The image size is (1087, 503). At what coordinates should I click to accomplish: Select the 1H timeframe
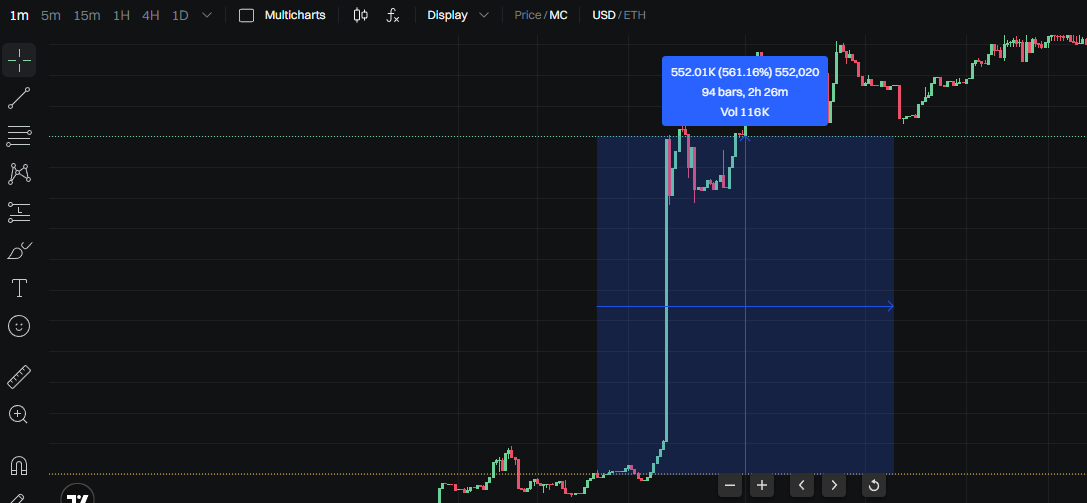(x=121, y=15)
